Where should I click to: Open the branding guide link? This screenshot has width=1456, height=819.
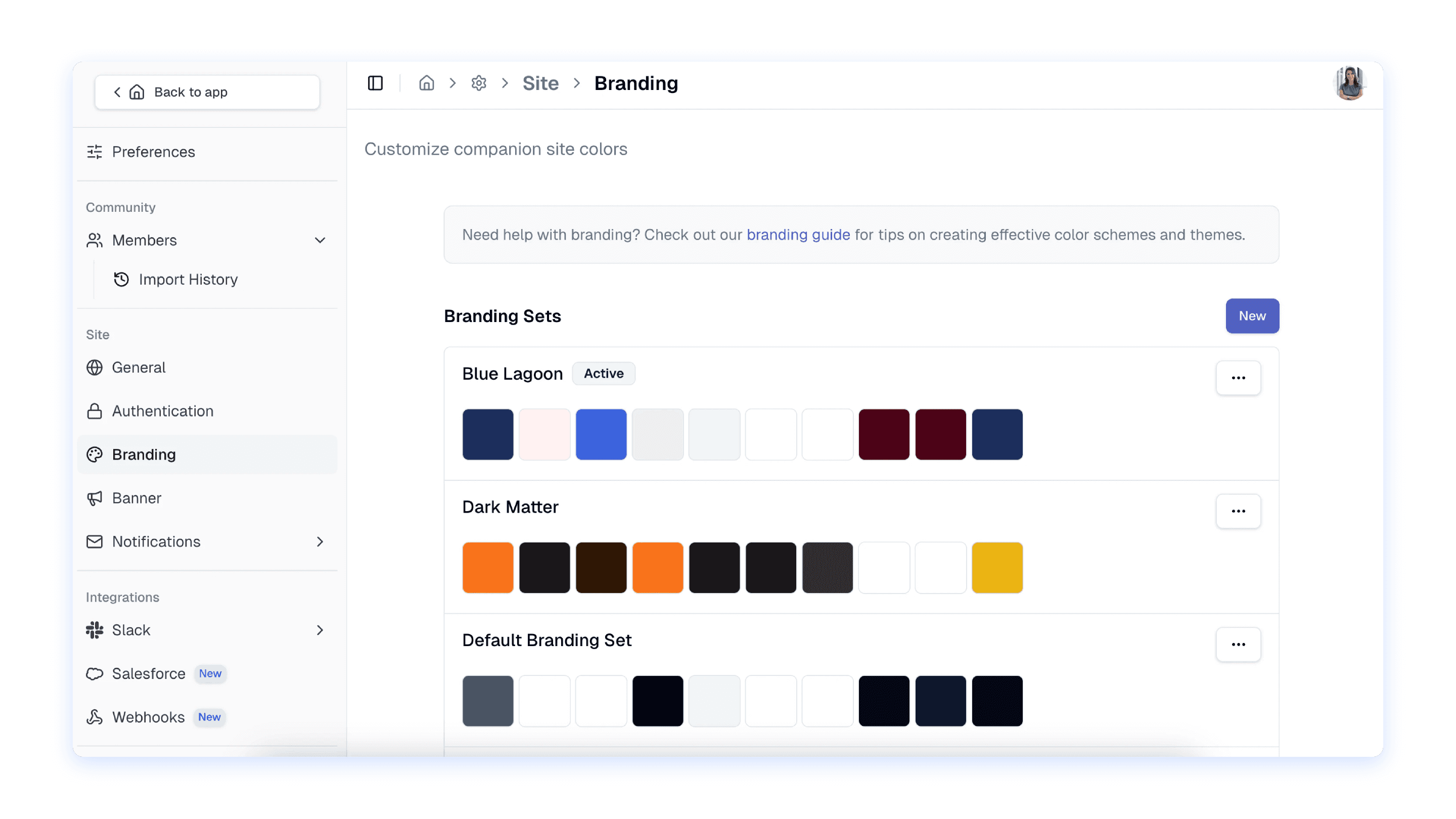pyautogui.click(x=798, y=235)
